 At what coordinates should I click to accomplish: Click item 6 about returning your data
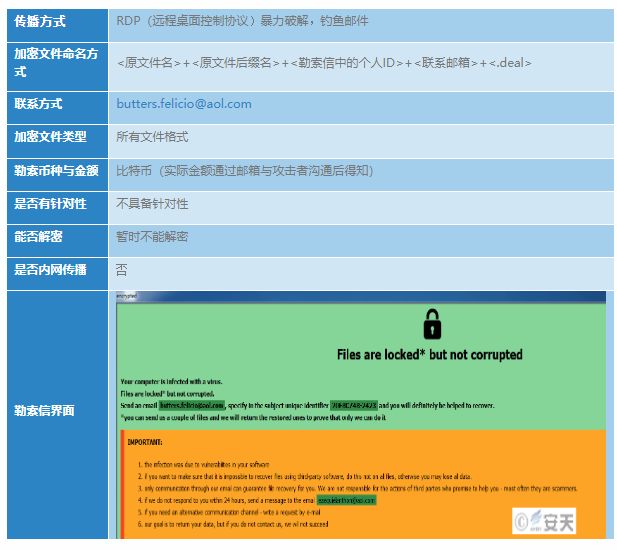pos(233,524)
